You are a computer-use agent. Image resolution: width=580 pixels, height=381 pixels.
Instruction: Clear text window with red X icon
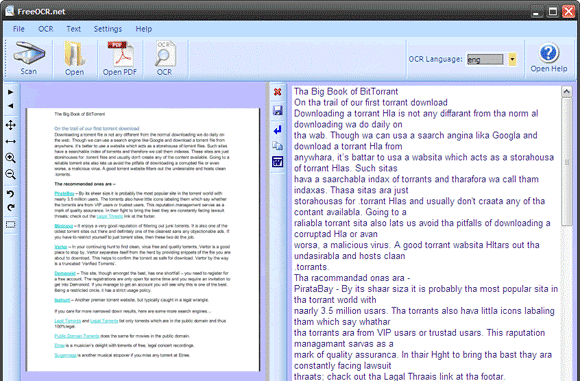pos(277,92)
